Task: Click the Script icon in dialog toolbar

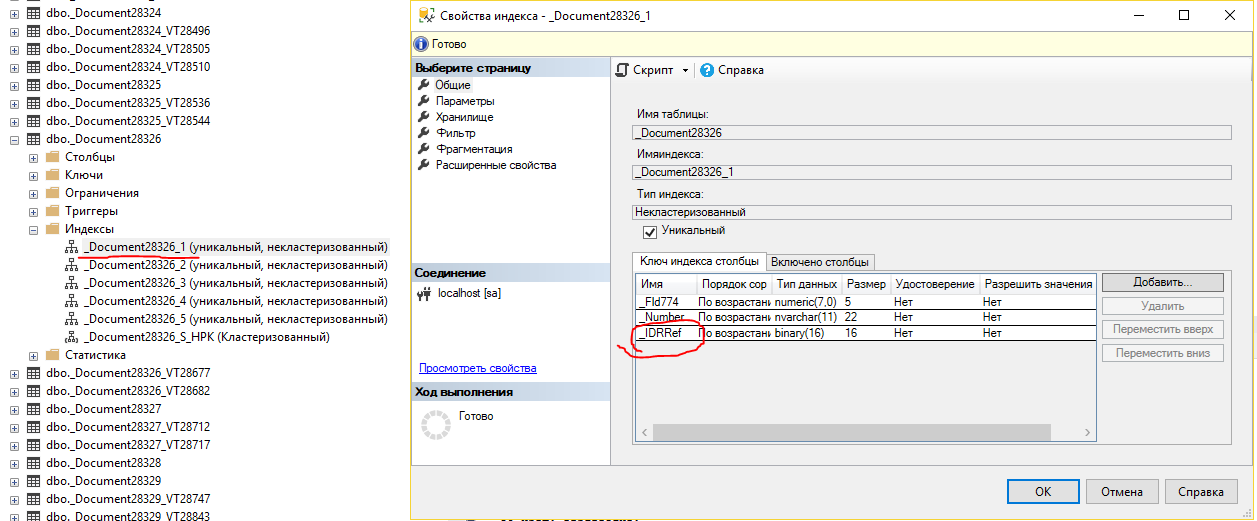Action: 622,70
